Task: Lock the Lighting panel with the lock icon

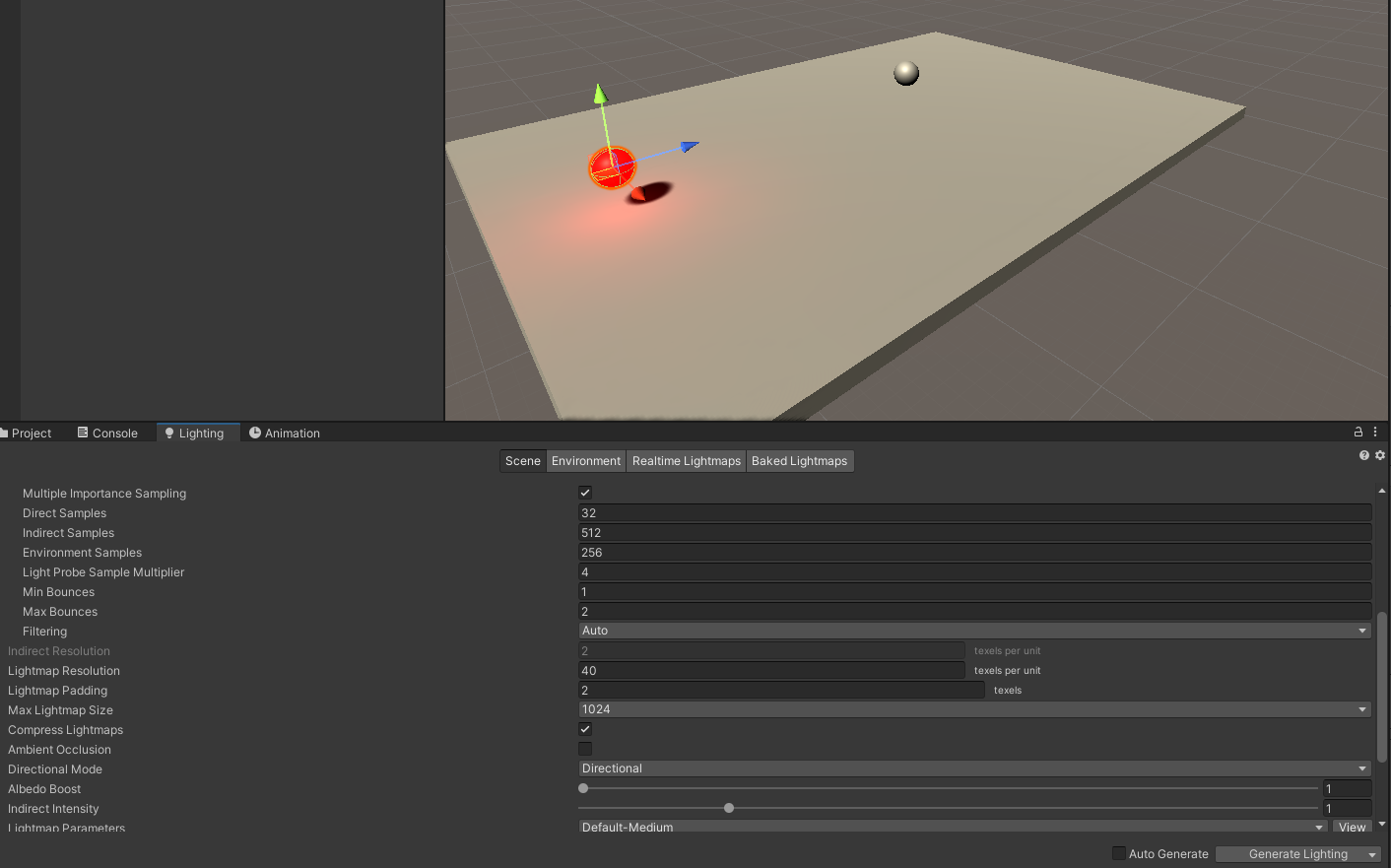Action: coord(1358,432)
